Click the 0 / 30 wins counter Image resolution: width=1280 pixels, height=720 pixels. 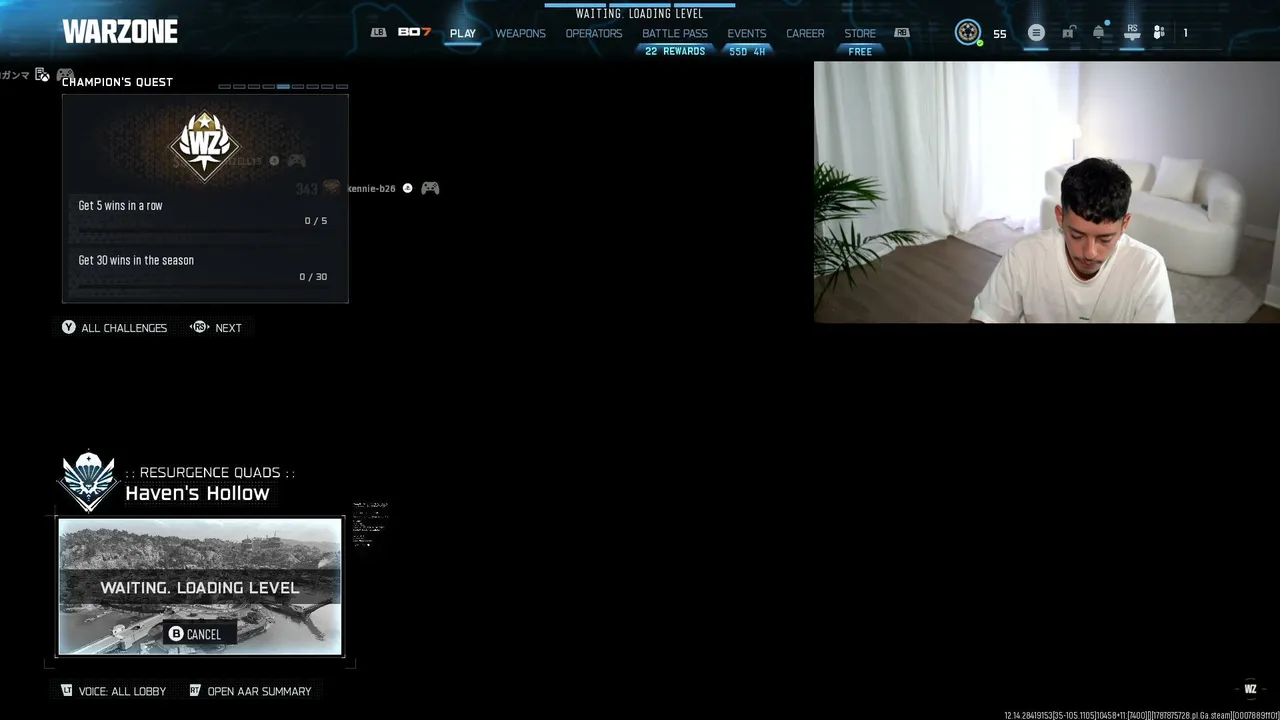(x=313, y=277)
